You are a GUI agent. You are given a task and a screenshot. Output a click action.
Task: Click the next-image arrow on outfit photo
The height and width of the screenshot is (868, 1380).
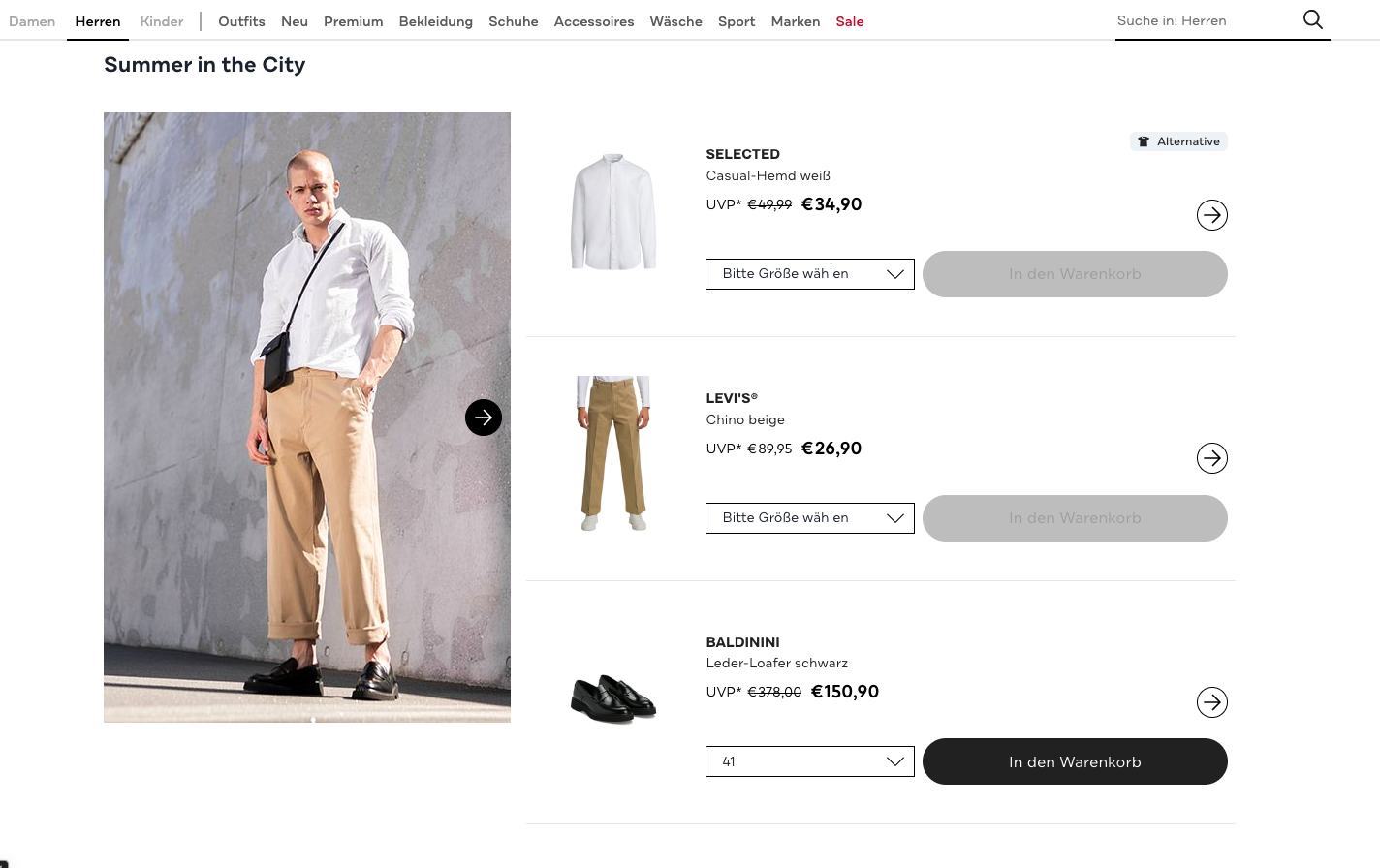point(484,418)
